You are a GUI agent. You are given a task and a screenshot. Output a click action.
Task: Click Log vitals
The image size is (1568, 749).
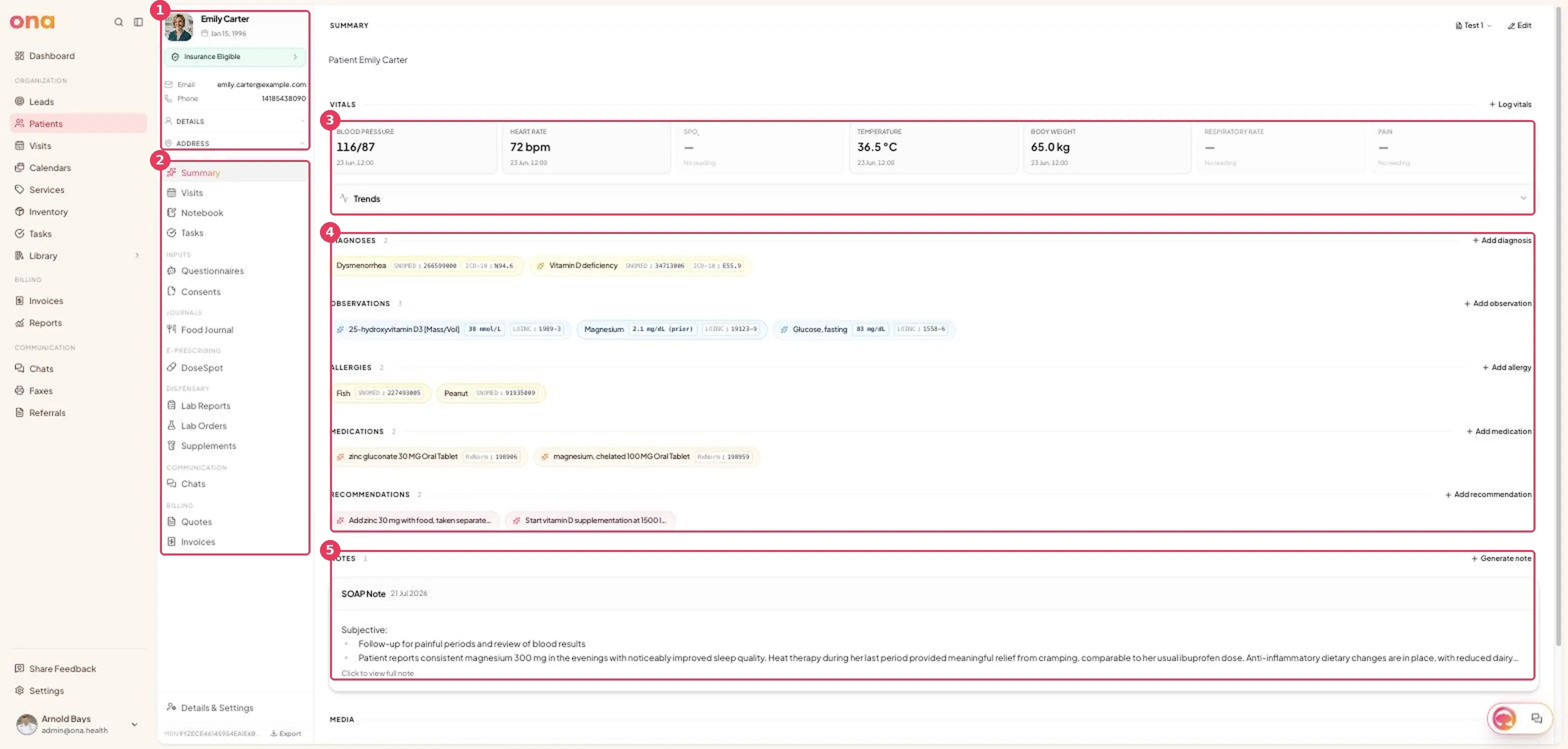(1510, 104)
